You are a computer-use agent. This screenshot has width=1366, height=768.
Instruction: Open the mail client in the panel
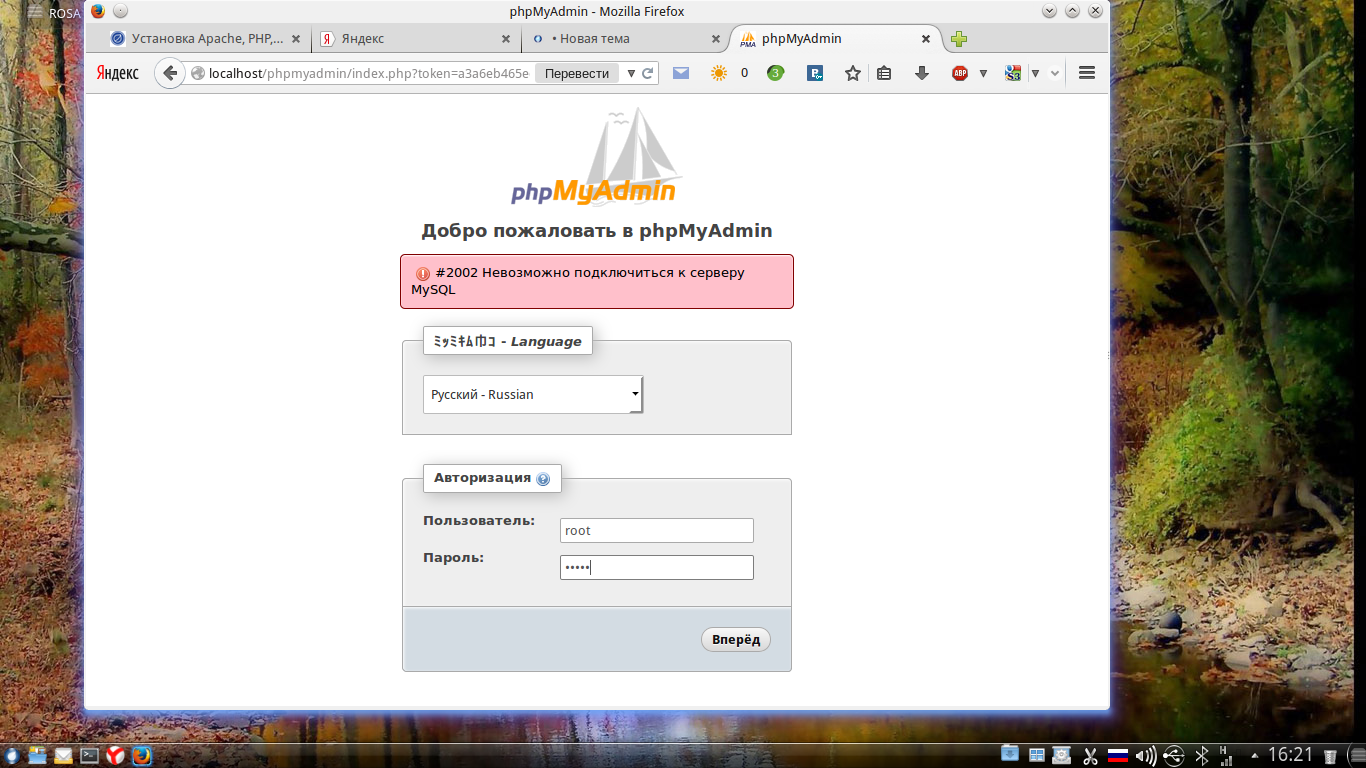coord(64,755)
